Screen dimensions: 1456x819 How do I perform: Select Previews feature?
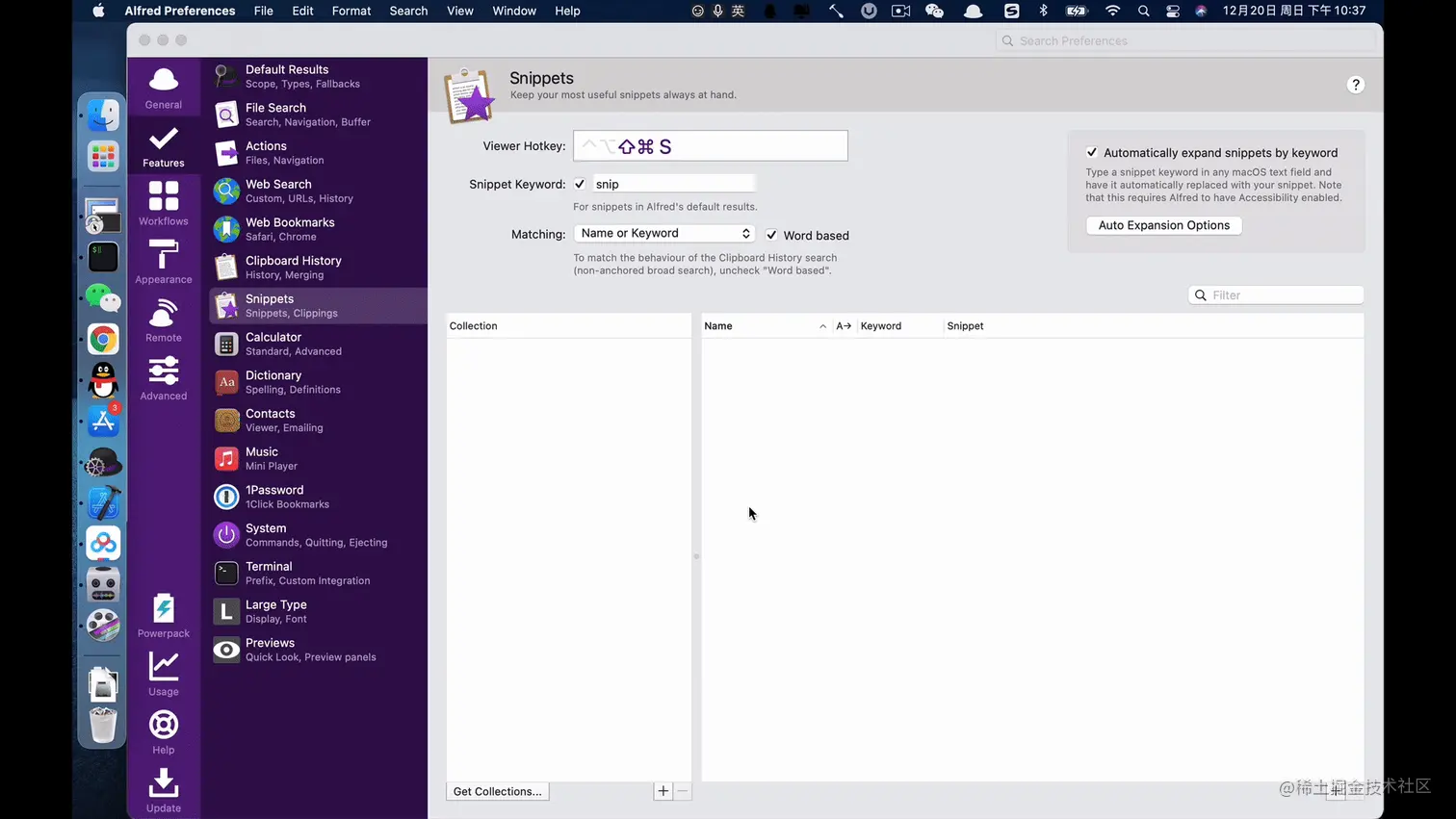point(318,650)
